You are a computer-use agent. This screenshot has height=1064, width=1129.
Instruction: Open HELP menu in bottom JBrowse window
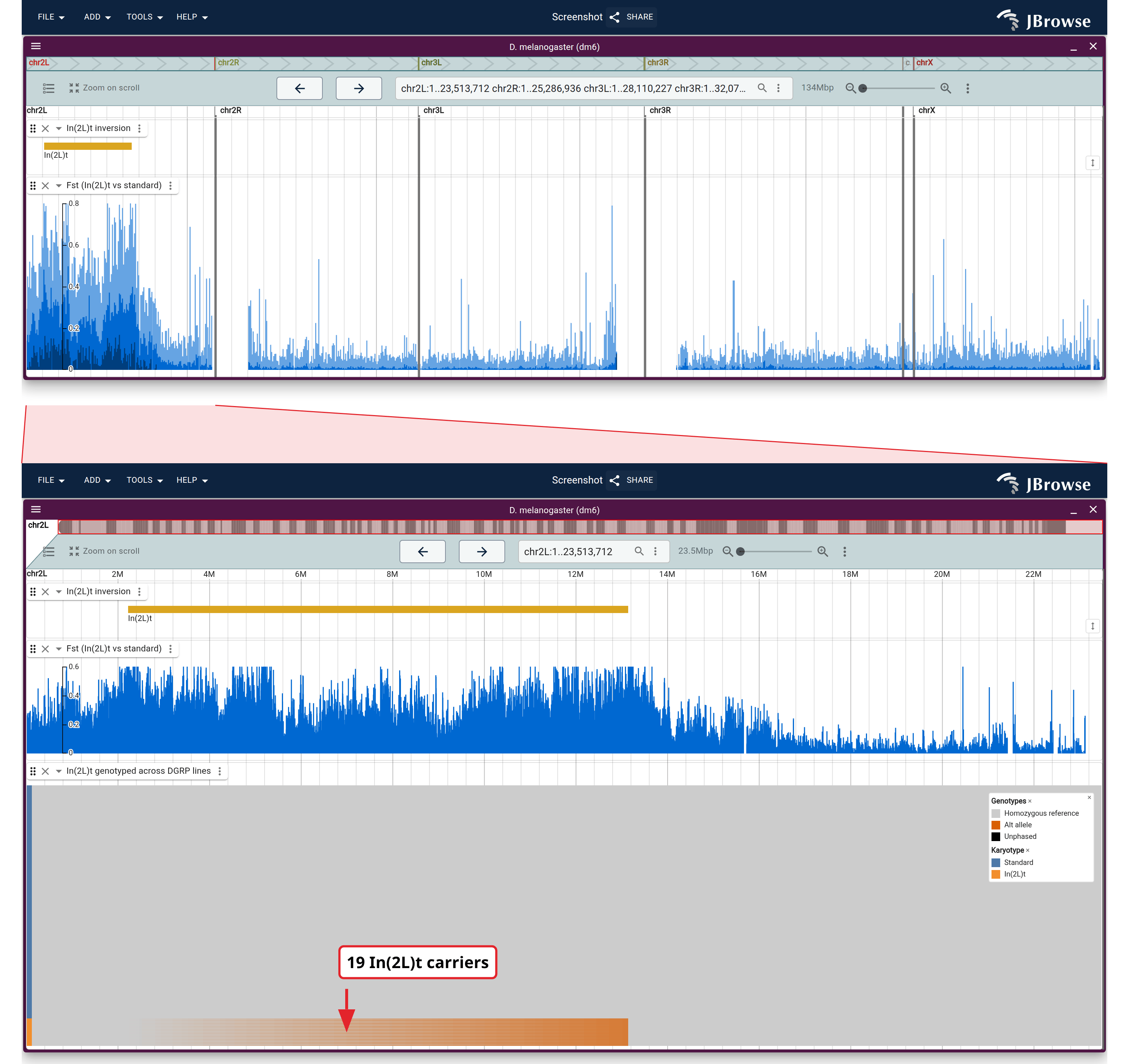click(x=192, y=480)
